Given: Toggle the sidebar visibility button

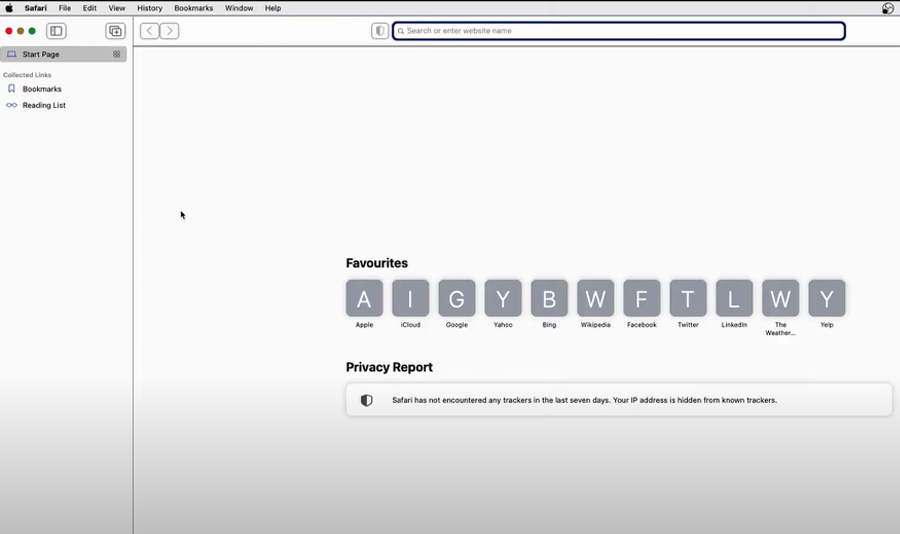Looking at the screenshot, I should click(x=56, y=31).
